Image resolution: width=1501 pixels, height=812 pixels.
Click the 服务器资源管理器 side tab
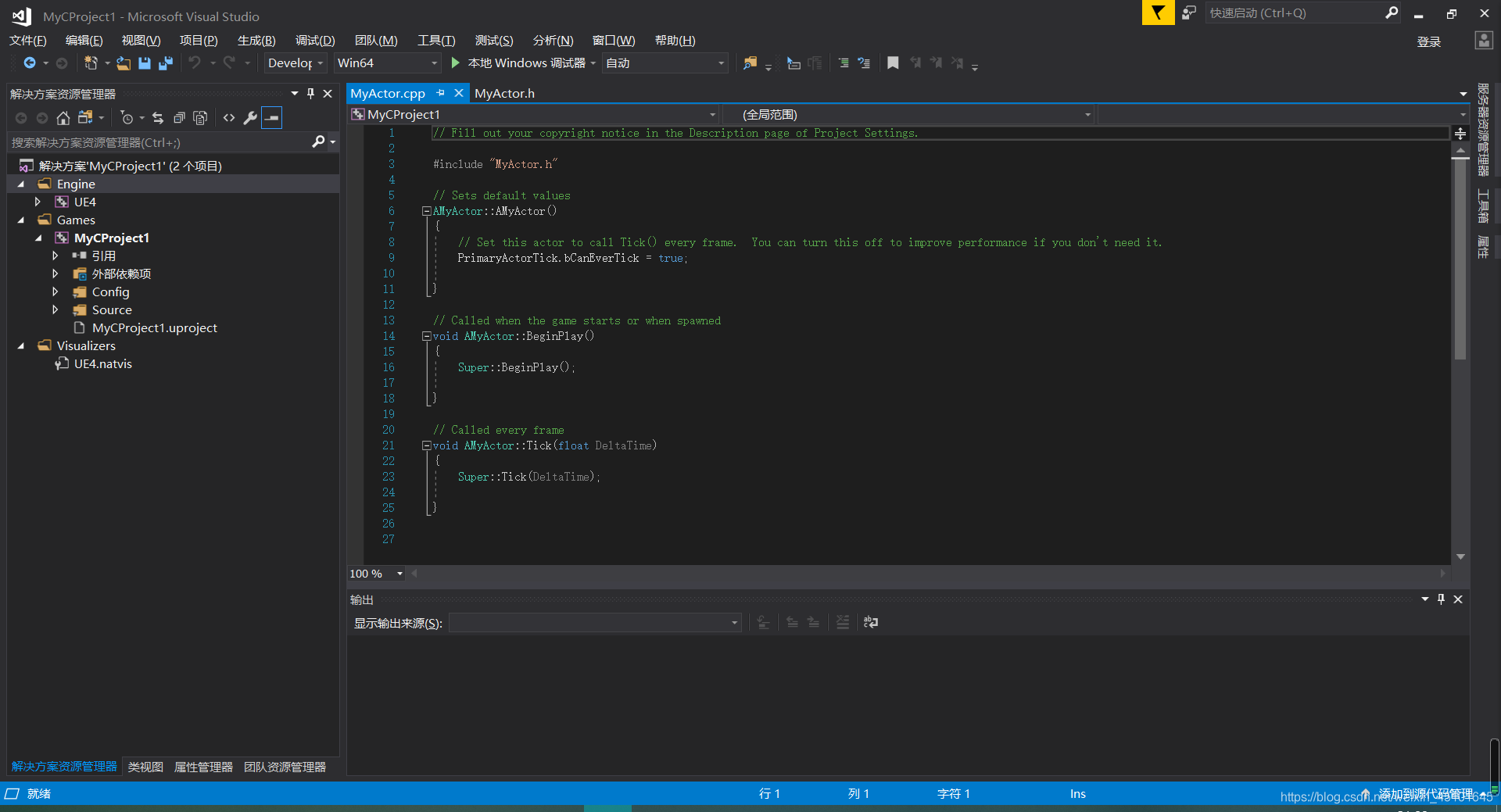point(1483,130)
